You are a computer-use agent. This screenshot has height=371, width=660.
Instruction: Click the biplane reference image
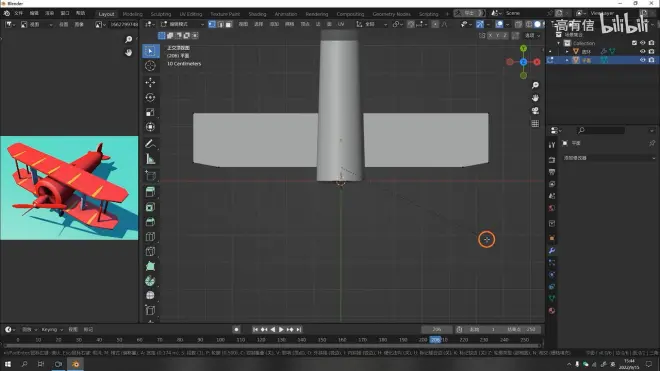click(69, 188)
